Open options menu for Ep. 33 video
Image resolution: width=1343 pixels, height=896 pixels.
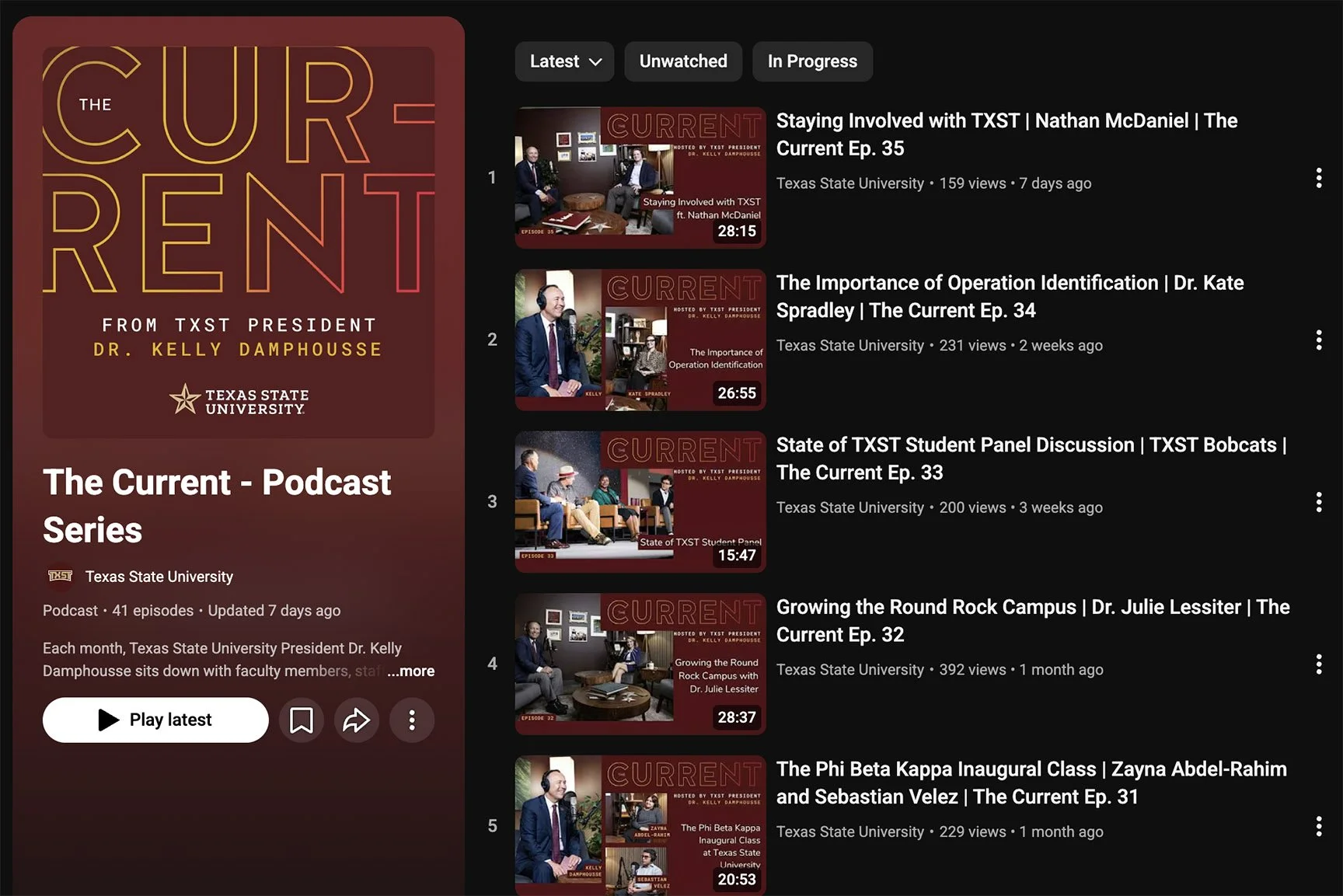(1318, 502)
